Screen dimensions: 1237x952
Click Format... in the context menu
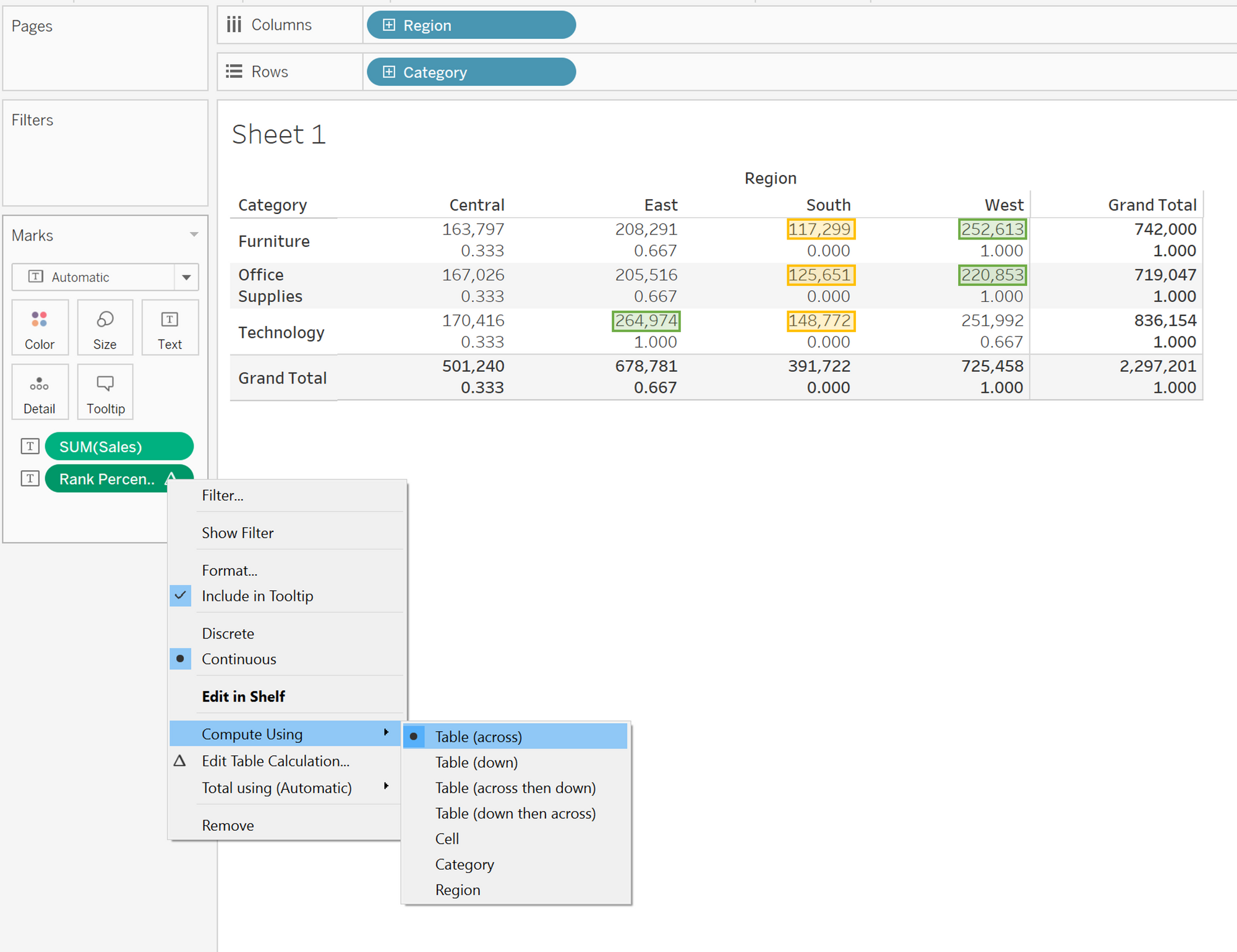(x=229, y=570)
